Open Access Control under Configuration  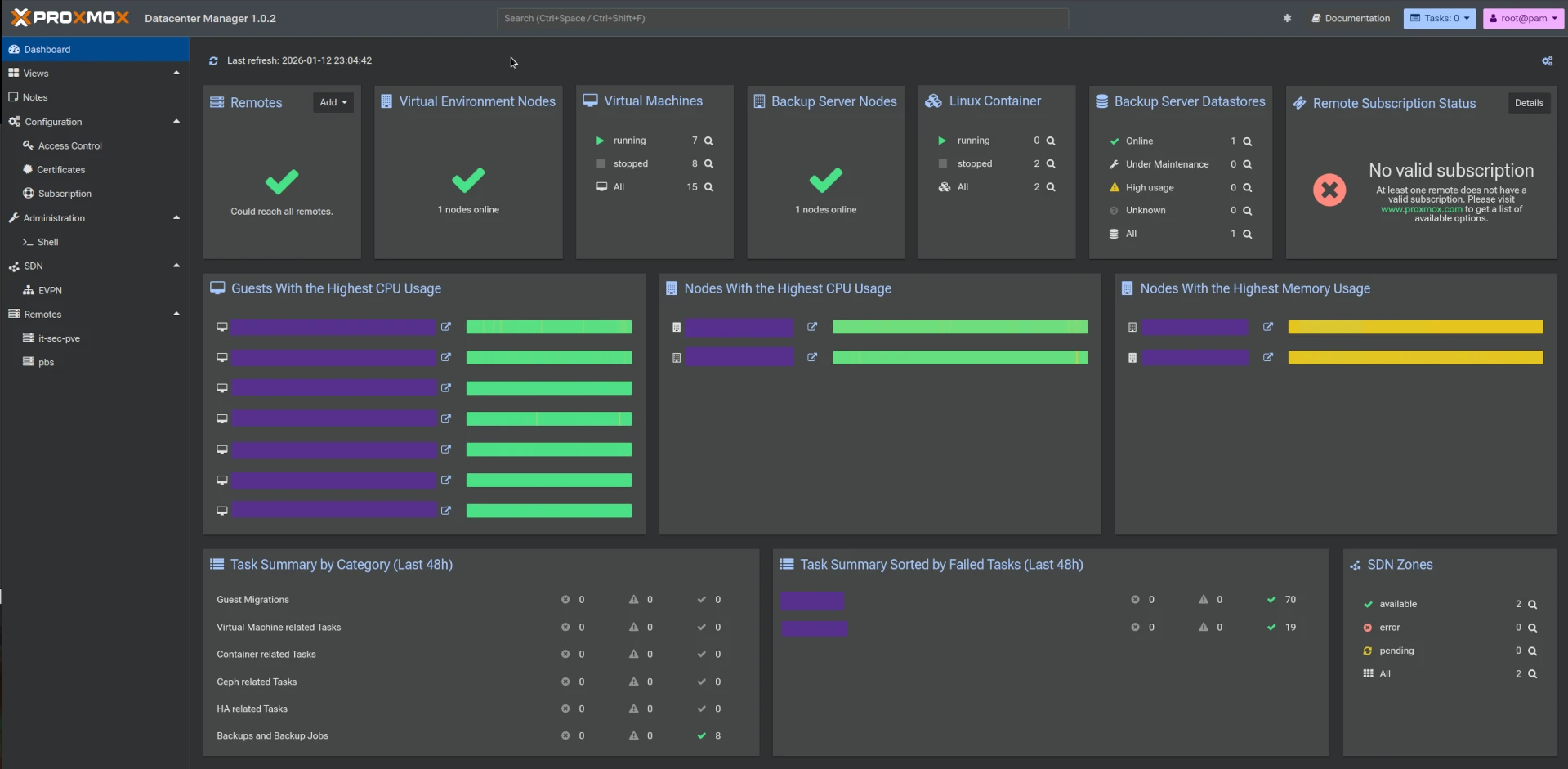pyautogui.click(x=69, y=145)
